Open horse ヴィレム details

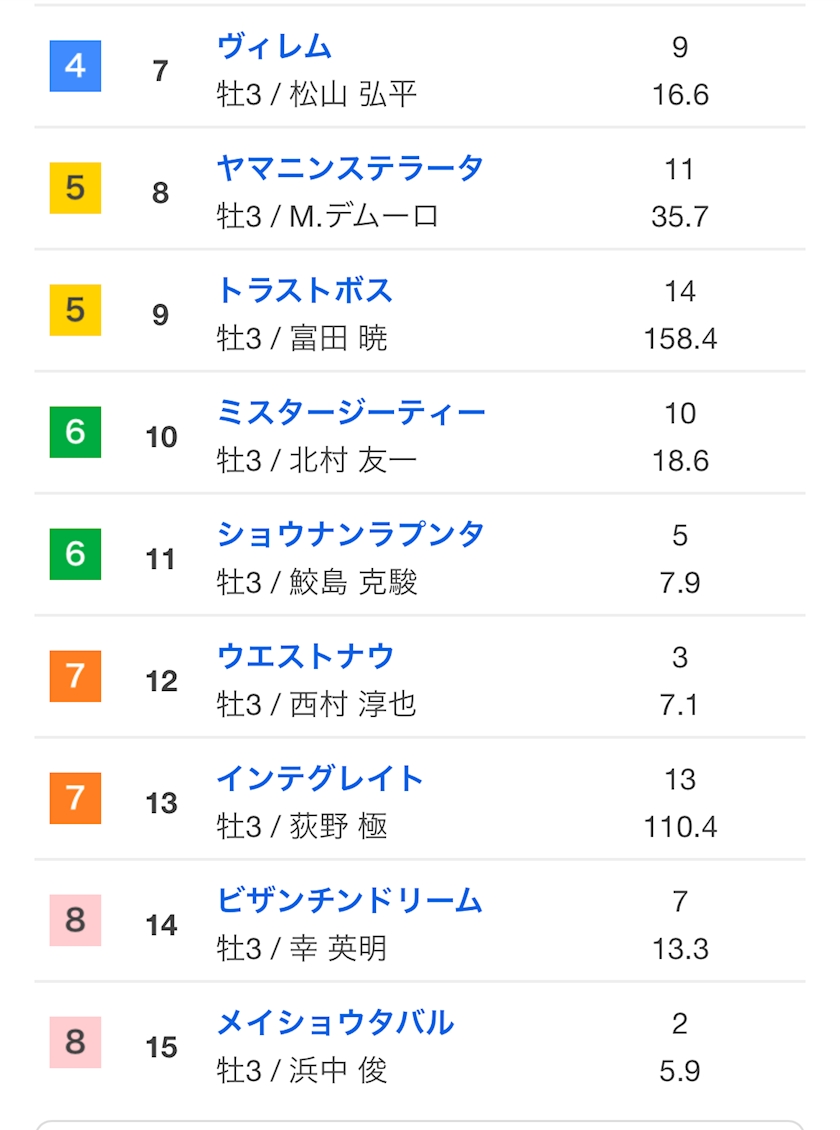(x=274, y=46)
